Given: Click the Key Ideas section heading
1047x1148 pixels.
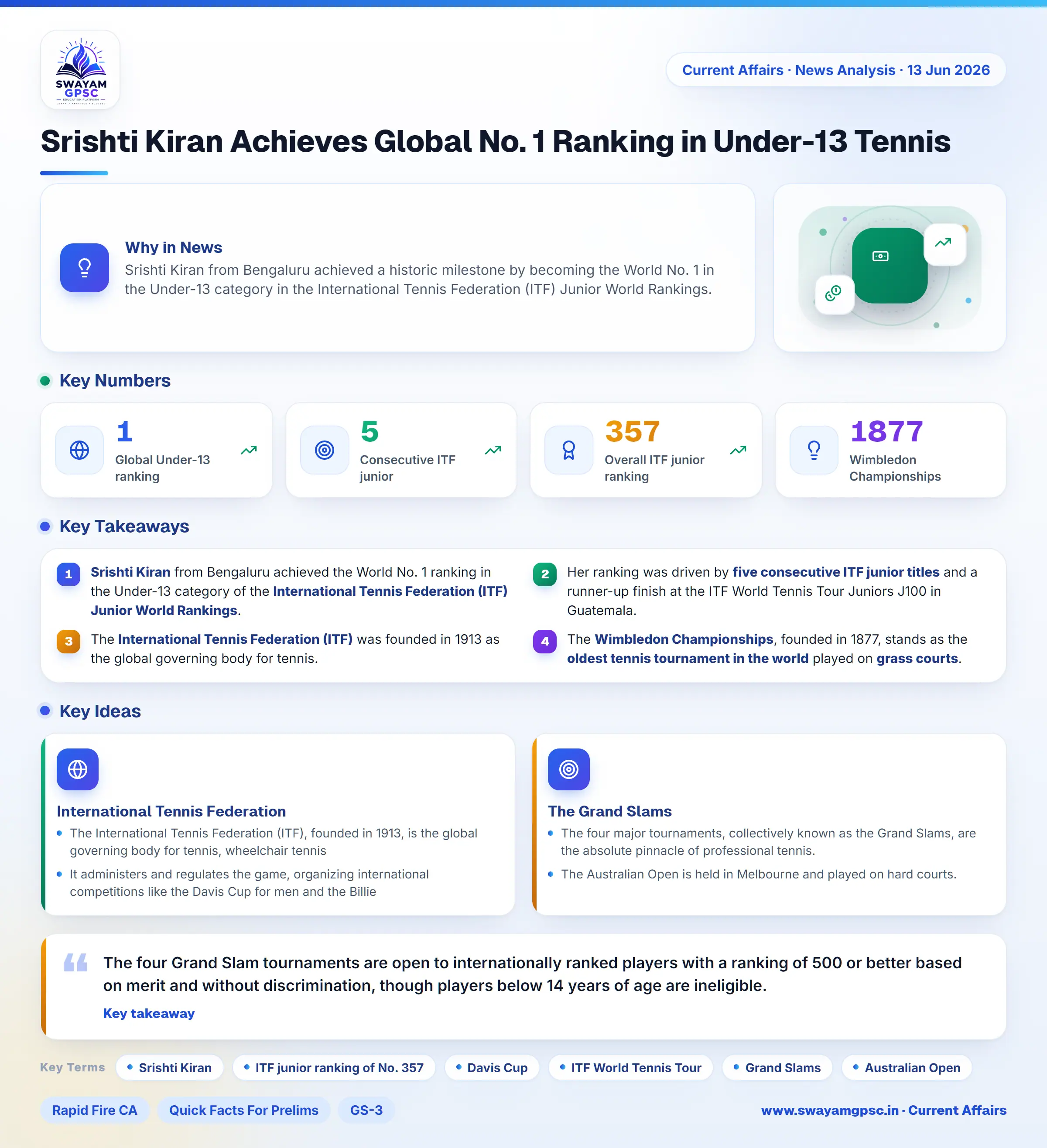Looking at the screenshot, I should [x=100, y=711].
